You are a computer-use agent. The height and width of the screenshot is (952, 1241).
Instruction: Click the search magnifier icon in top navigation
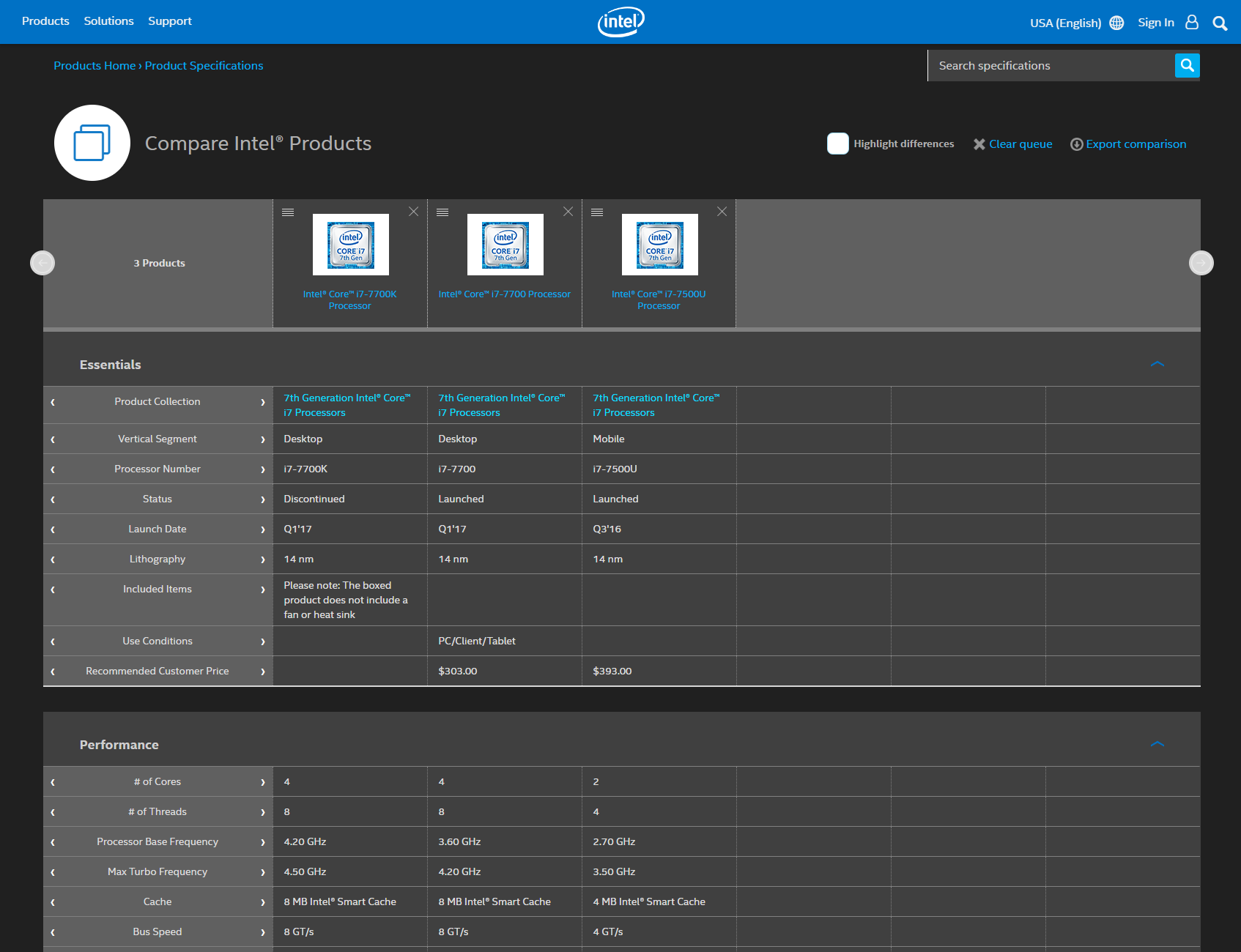(x=1220, y=23)
